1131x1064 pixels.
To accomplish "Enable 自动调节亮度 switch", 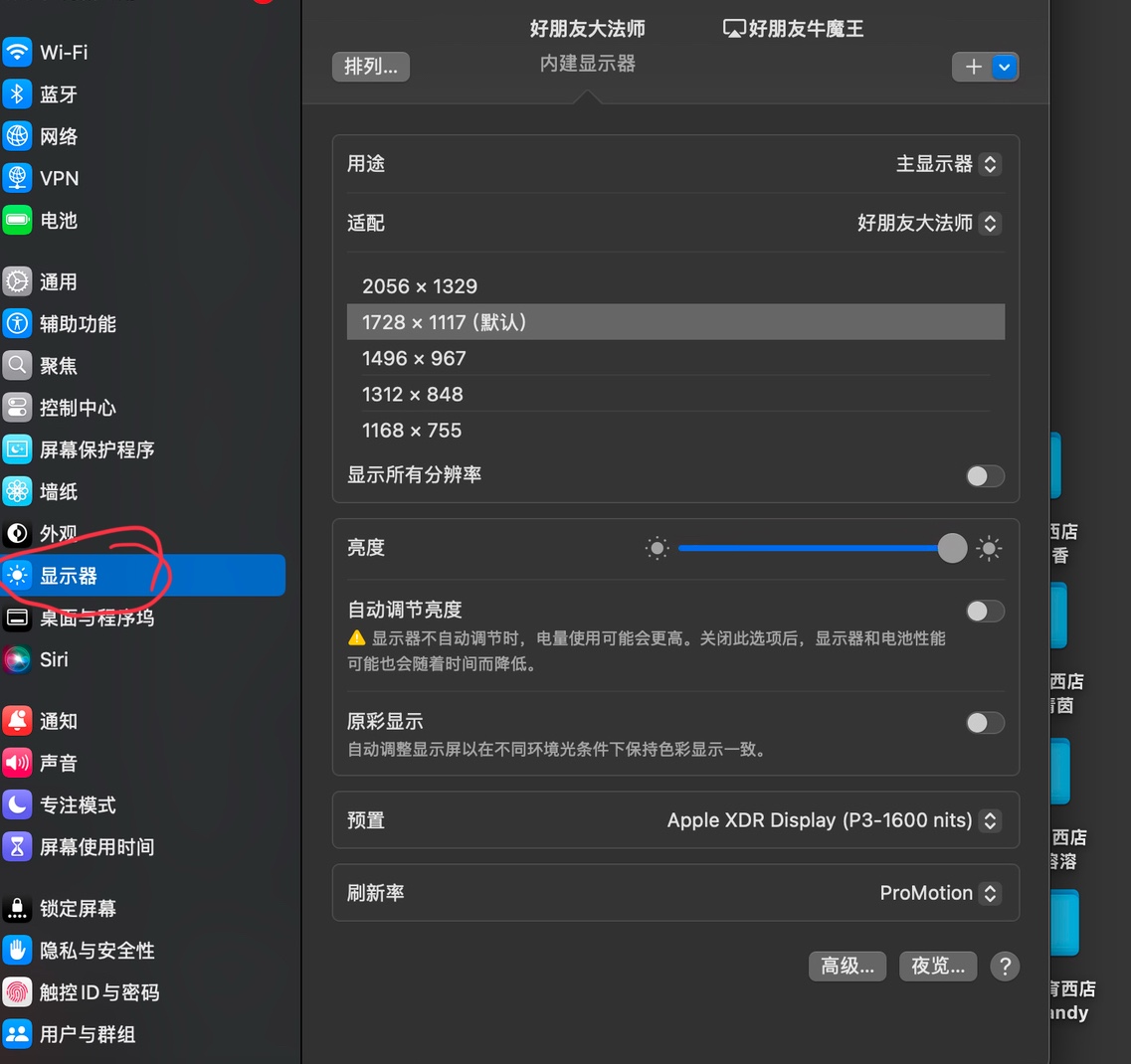I will coord(986,612).
